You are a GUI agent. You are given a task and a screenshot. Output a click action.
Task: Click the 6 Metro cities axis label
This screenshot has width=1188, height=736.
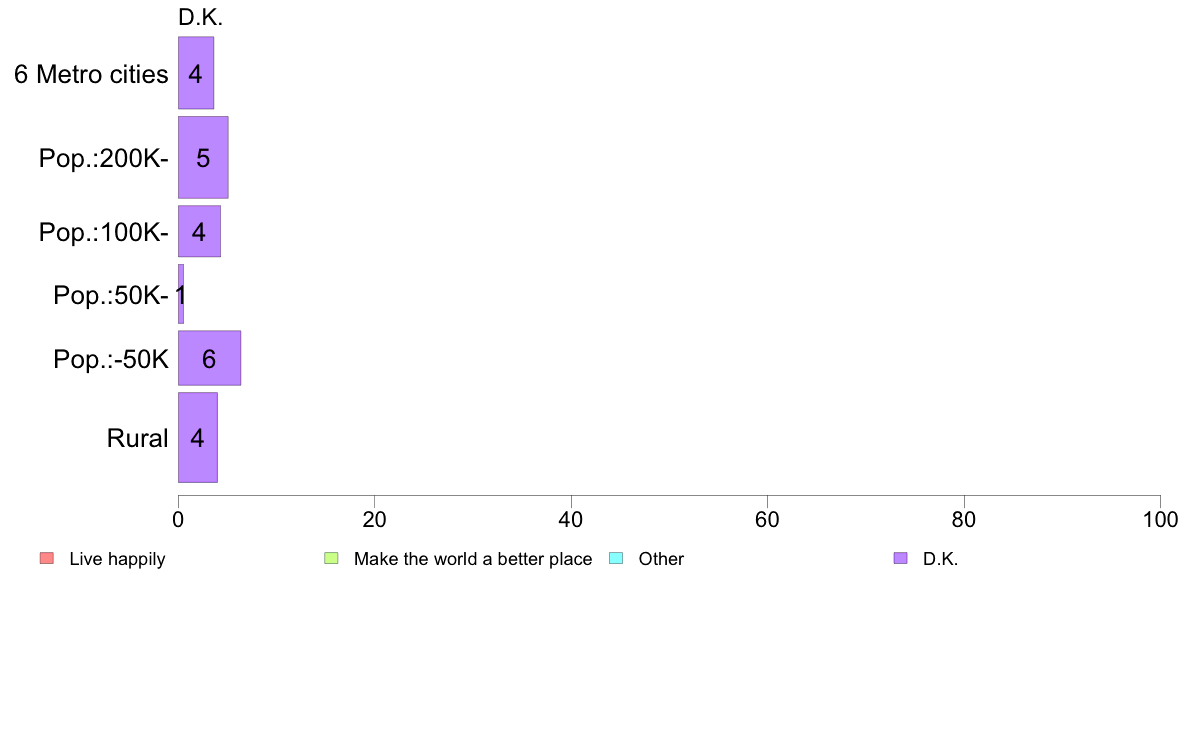pos(92,74)
